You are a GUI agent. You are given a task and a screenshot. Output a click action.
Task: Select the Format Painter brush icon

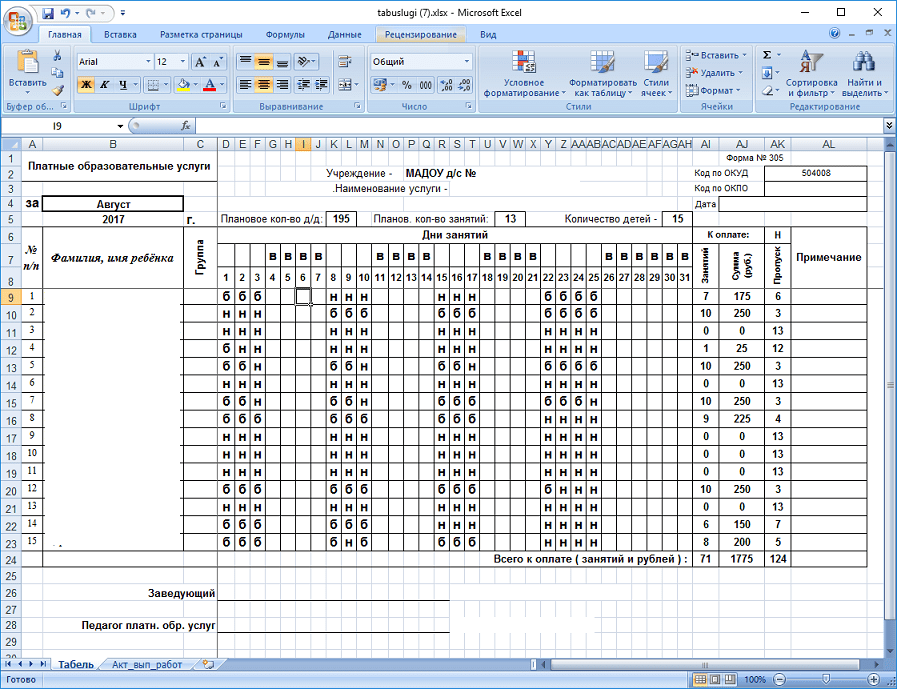tap(58, 90)
